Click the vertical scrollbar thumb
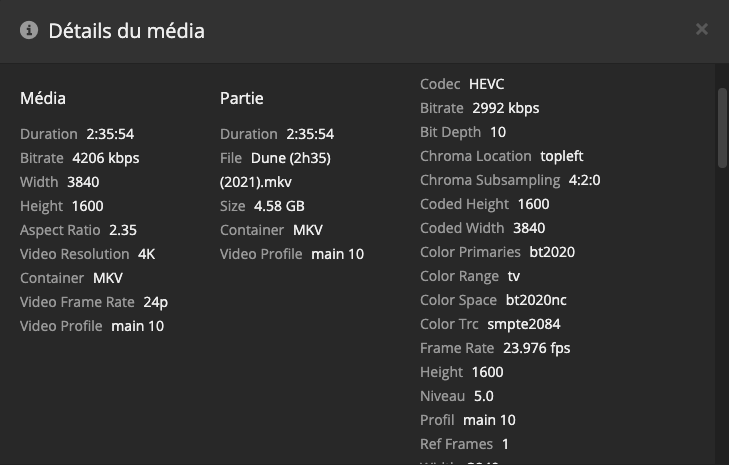 (x=722, y=127)
